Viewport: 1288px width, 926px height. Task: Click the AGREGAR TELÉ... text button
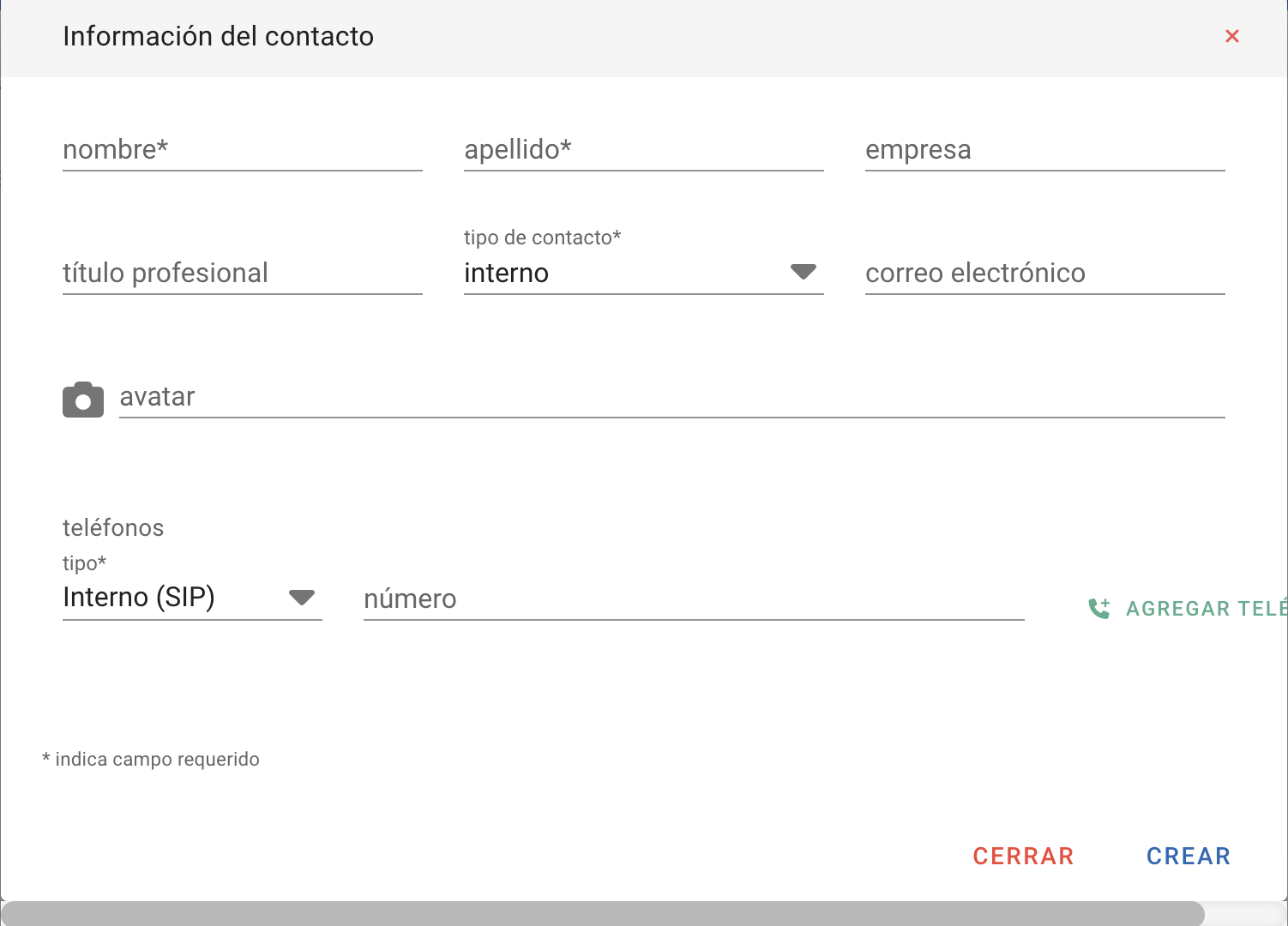pyautogui.click(x=1206, y=609)
